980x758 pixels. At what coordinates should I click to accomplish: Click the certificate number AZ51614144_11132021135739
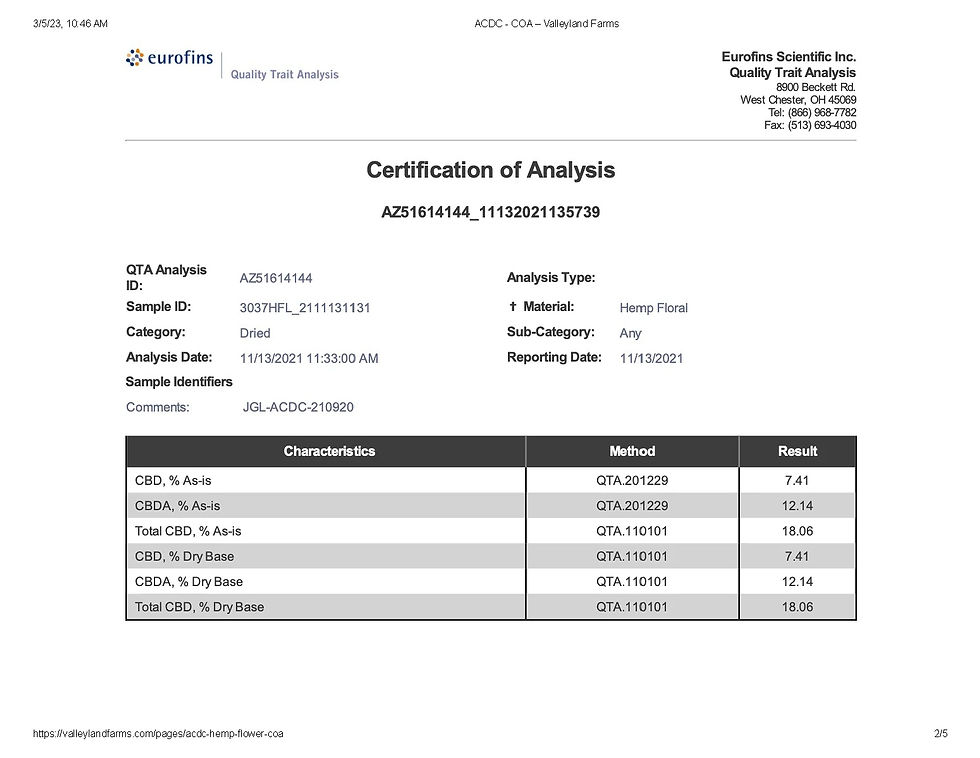coord(491,212)
